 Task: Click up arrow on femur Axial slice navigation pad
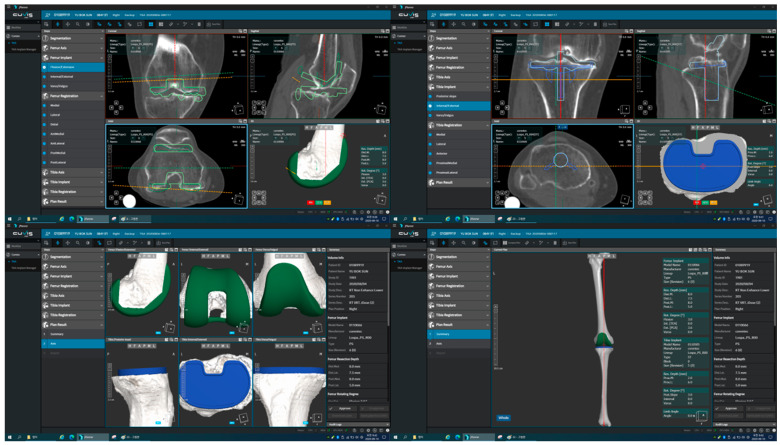tap(117, 193)
